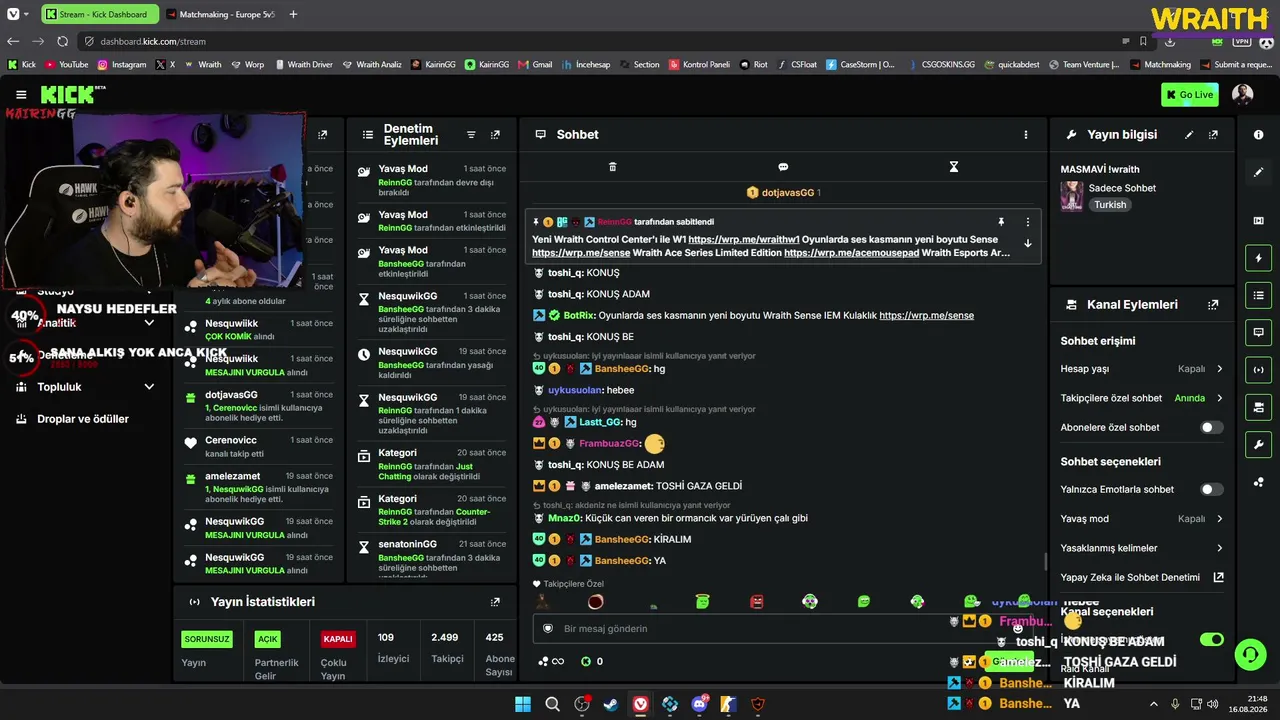Click the info icon in the right sidebar
The width and height of the screenshot is (1280, 720).
click(x=1258, y=135)
